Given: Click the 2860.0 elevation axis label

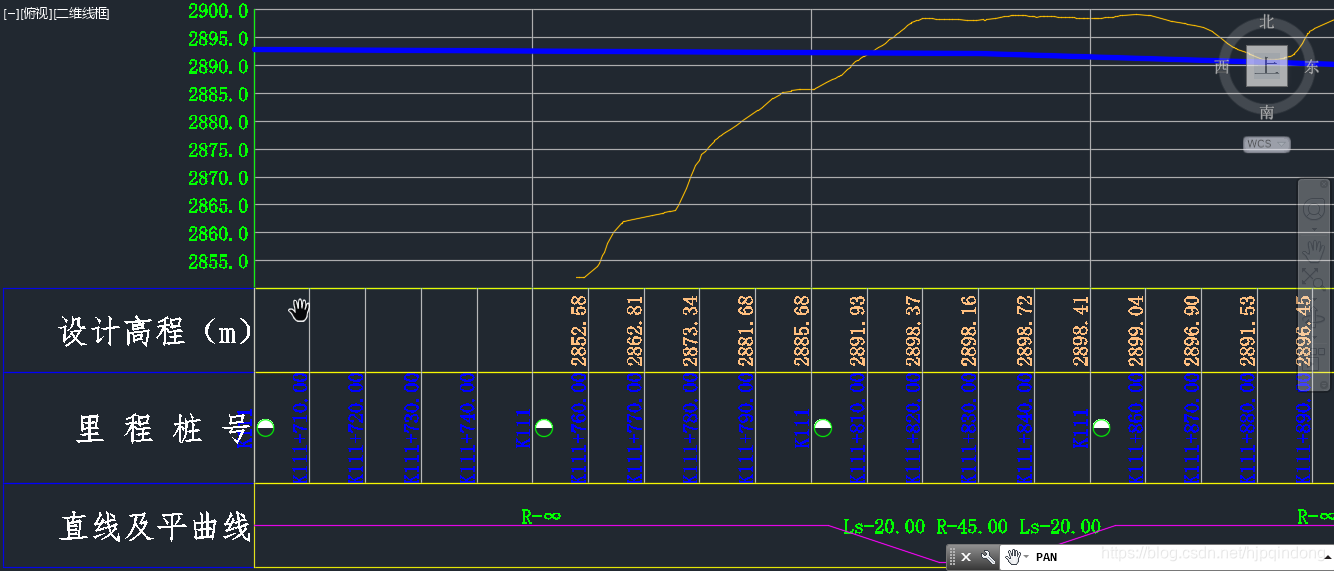Looking at the screenshot, I should click(218, 234).
